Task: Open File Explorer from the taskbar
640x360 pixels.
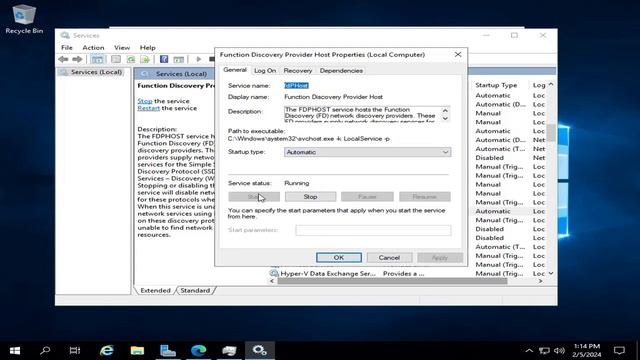Action: click(x=137, y=351)
